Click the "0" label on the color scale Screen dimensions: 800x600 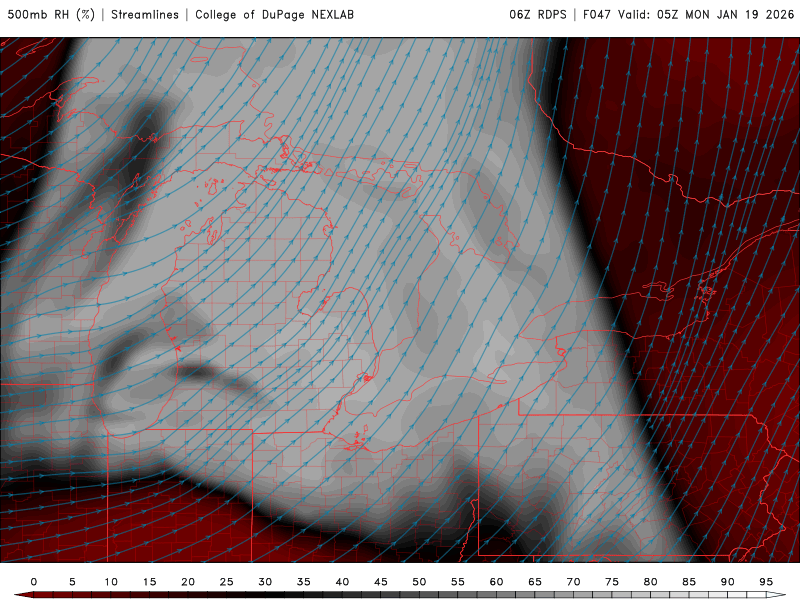pyautogui.click(x=34, y=582)
